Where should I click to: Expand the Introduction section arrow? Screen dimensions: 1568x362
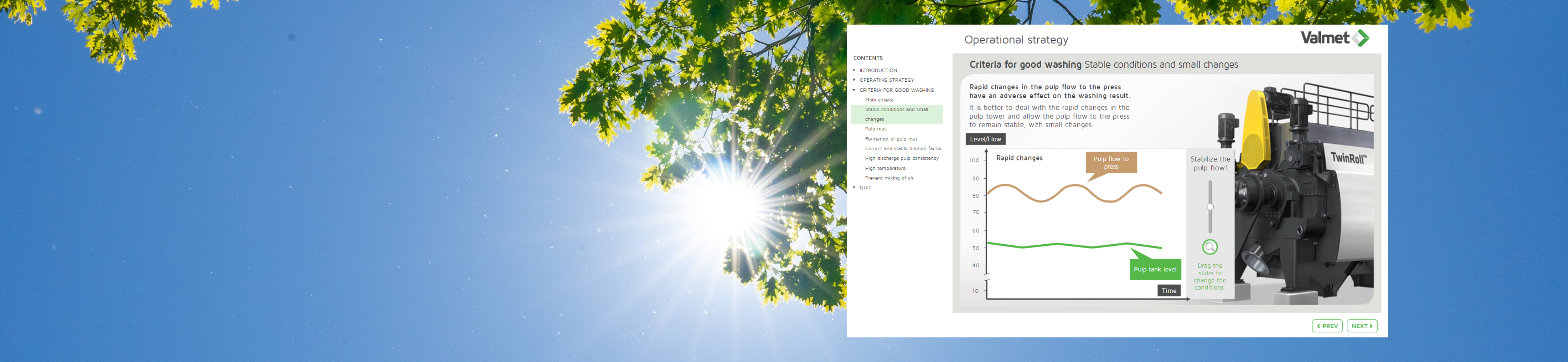pyautogui.click(x=855, y=70)
